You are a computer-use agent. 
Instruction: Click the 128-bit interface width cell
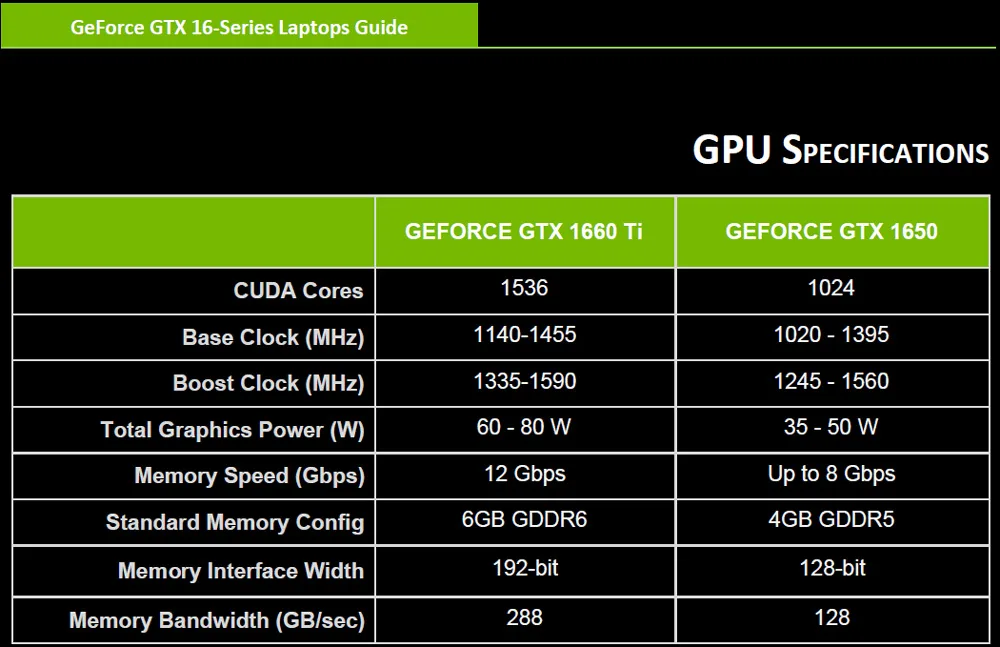tap(832, 568)
